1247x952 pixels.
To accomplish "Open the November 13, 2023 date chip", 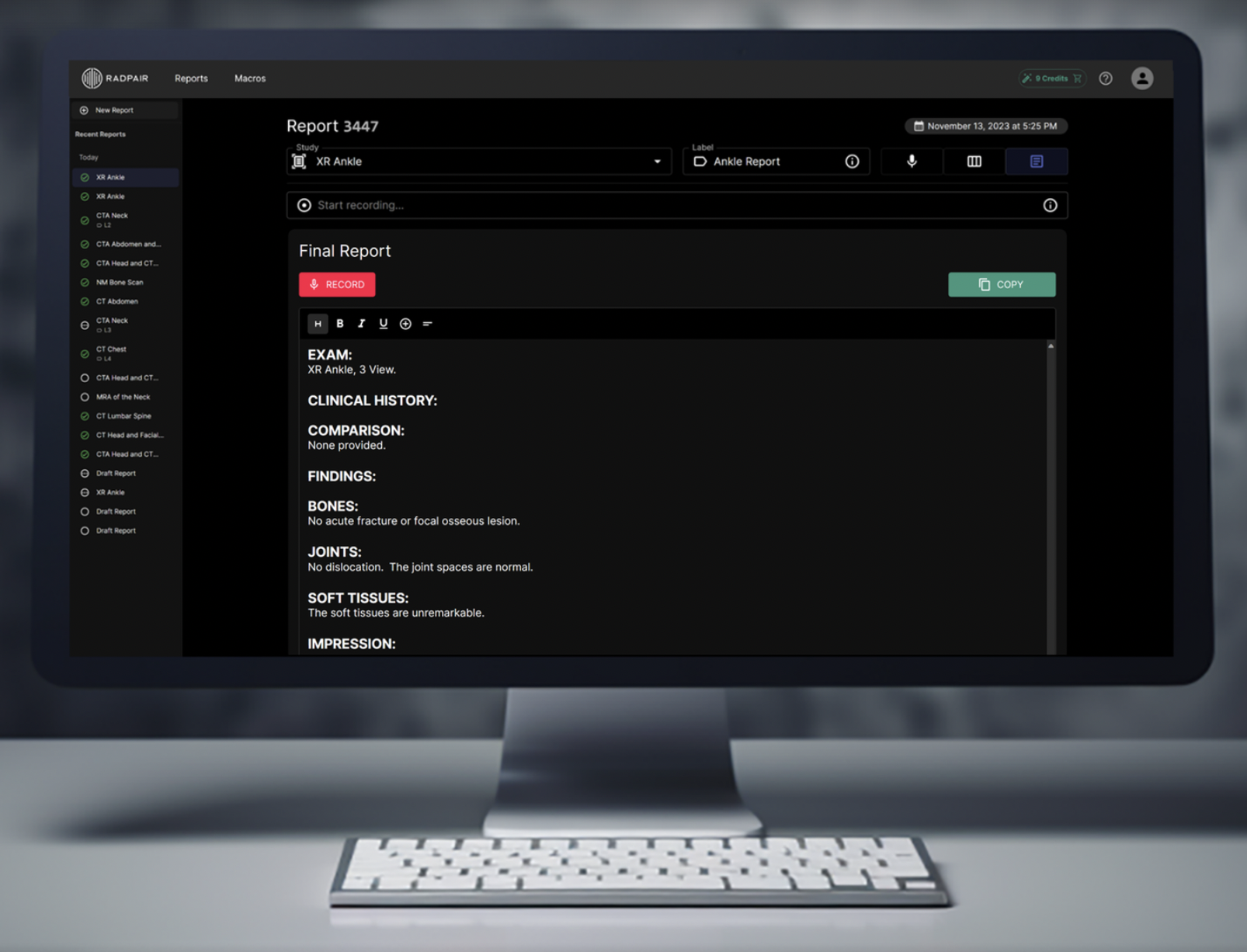I will click(x=985, y=126).
